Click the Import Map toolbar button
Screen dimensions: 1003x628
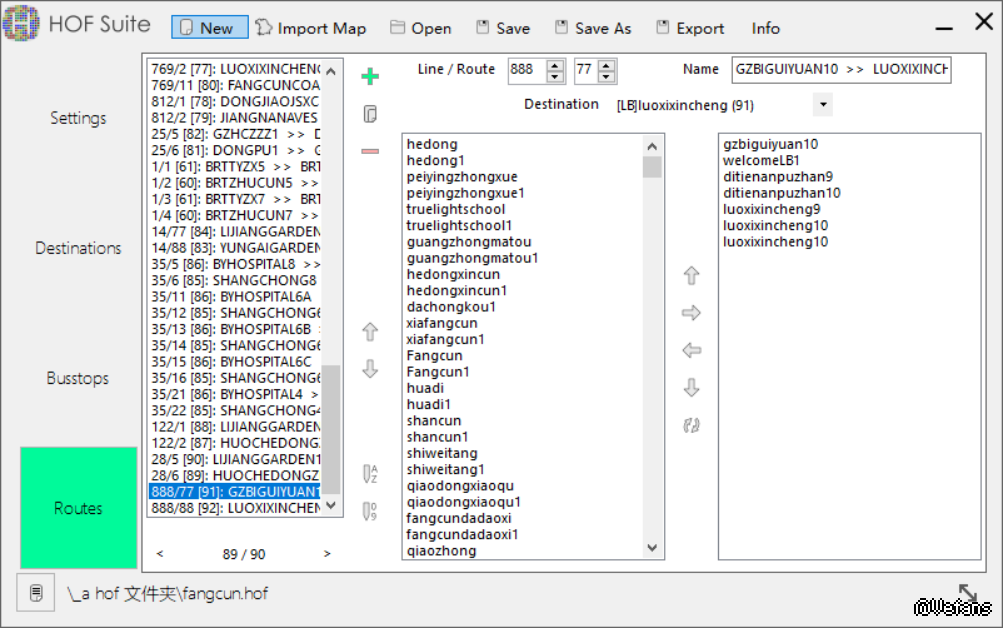311,28
